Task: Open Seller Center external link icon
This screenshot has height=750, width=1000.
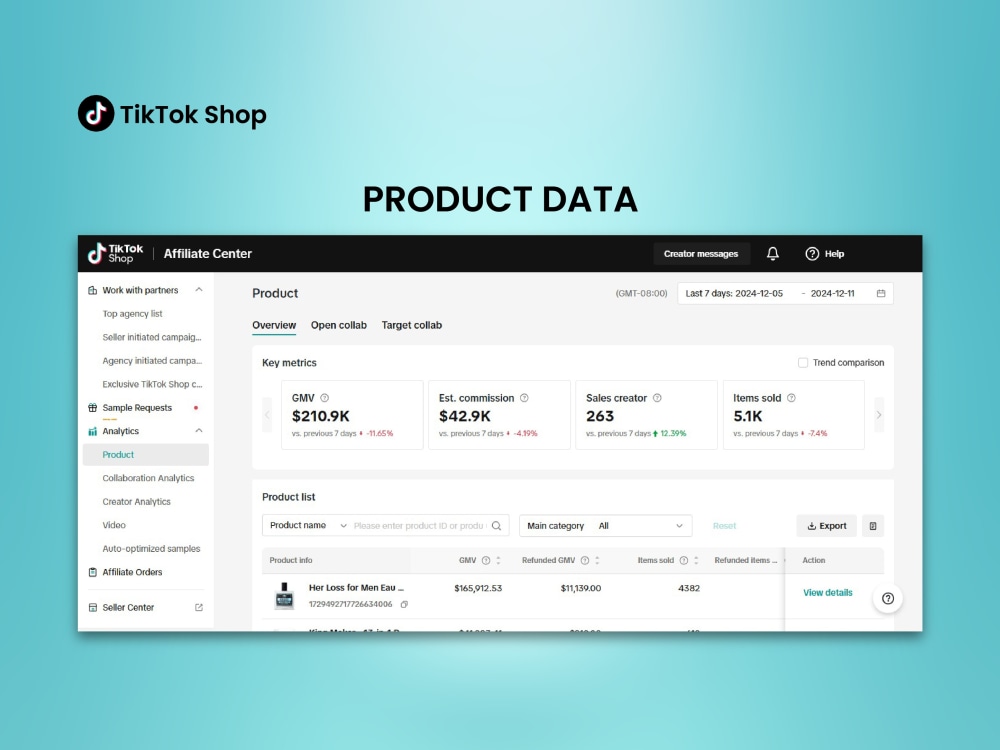Action: (x=198, y=607)
